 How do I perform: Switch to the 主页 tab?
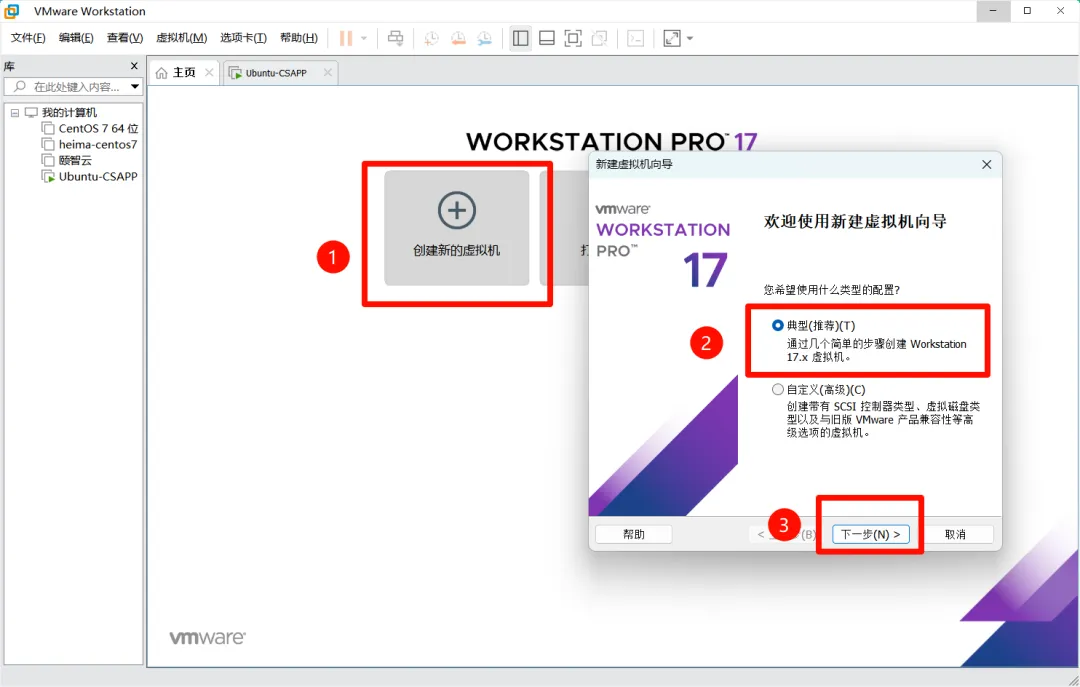pyautogui.click(x=184, y=72)
